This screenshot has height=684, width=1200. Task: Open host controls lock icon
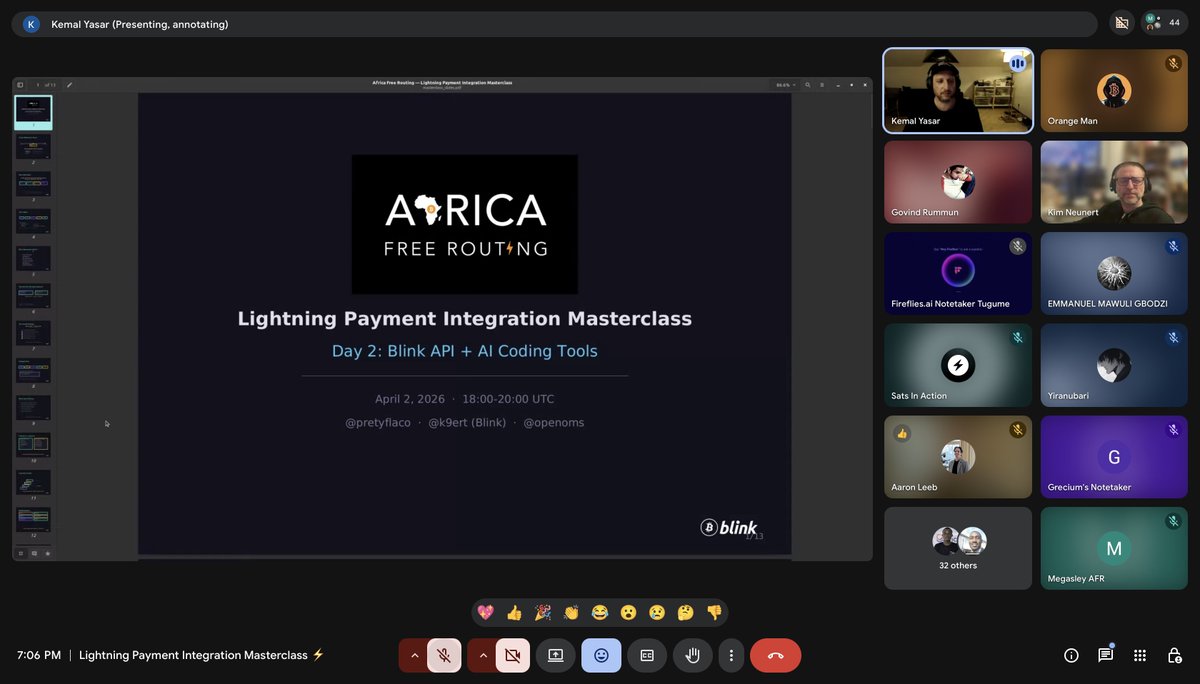tap(1175, 655)
